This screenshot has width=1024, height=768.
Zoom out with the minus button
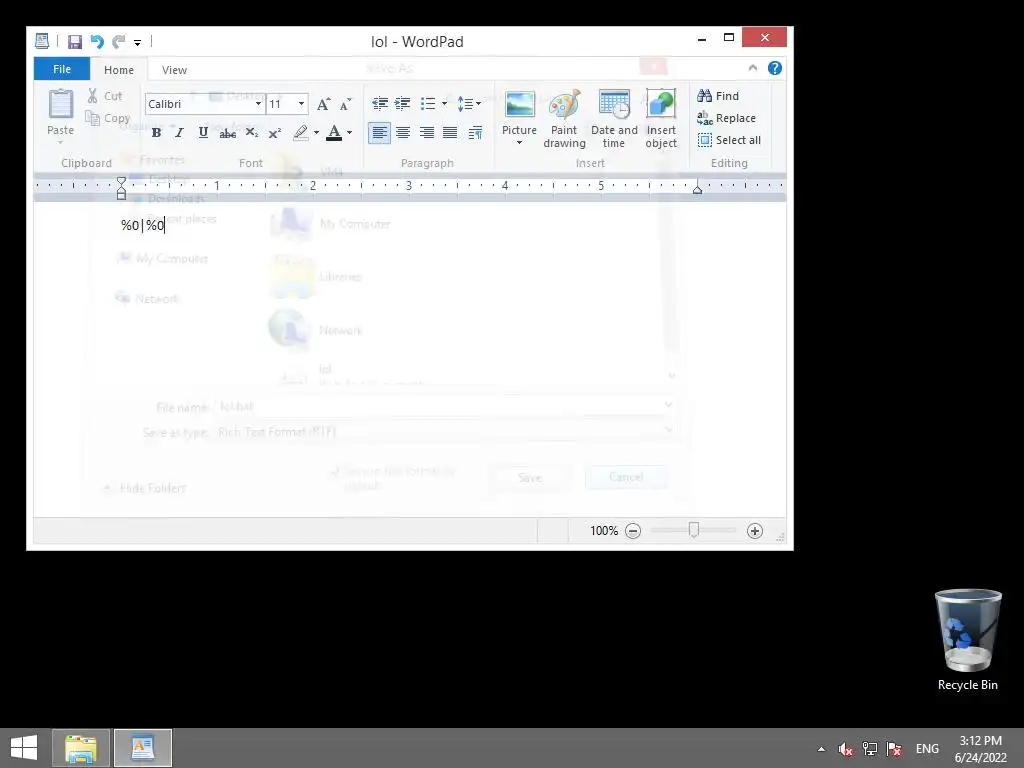633,531
